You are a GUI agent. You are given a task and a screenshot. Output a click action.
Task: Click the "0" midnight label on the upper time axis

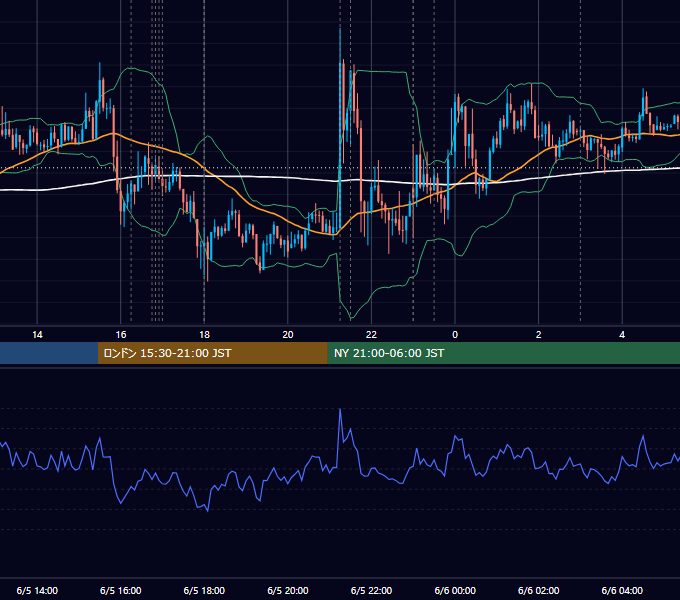[x=455, y=335]
